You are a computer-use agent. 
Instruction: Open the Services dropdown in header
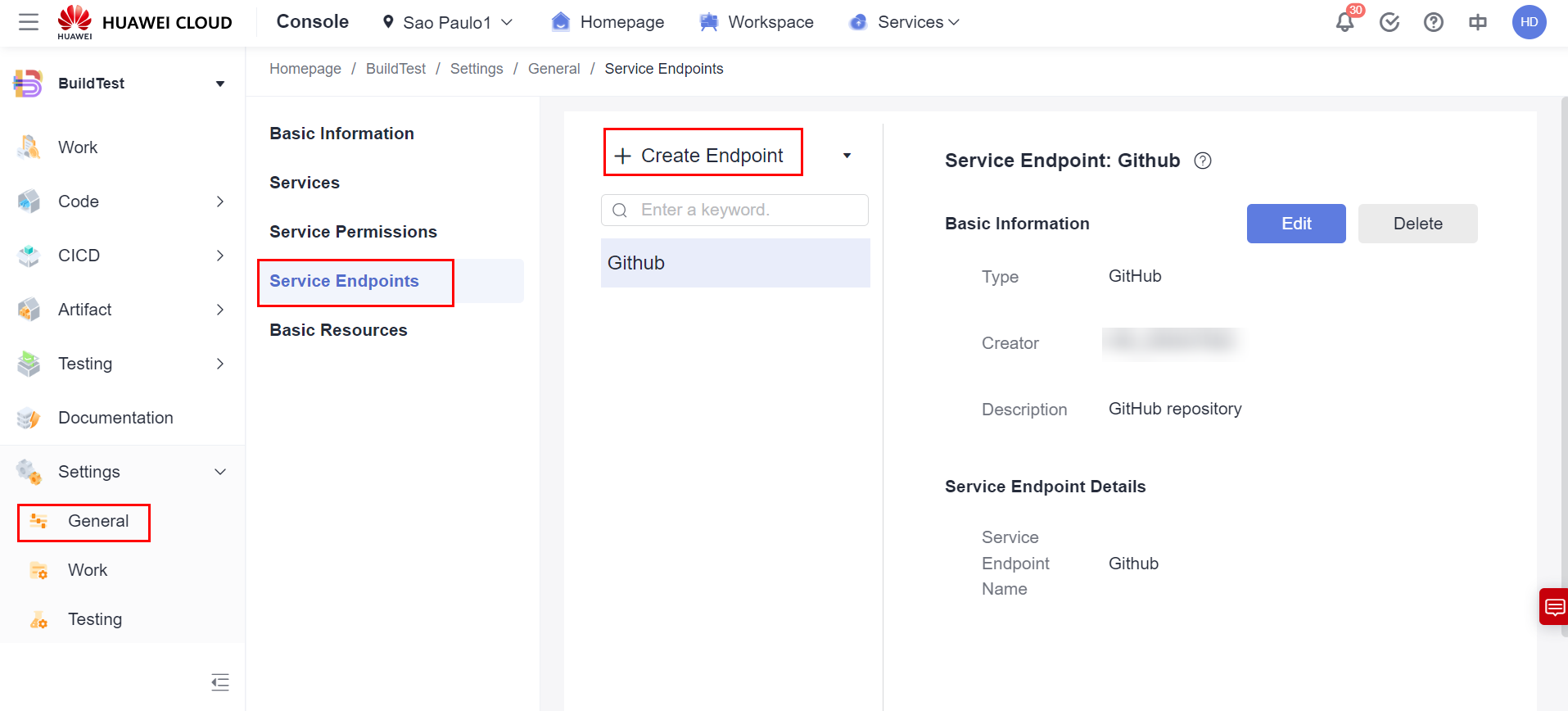[906, 22]
